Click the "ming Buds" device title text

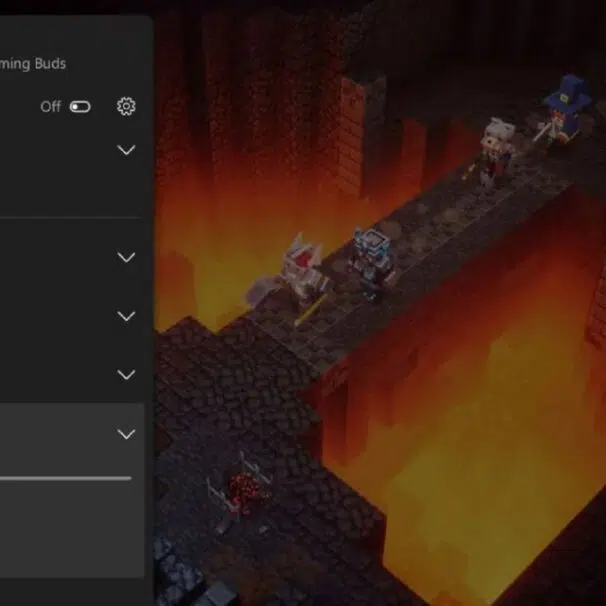click(x=33, y=64)
